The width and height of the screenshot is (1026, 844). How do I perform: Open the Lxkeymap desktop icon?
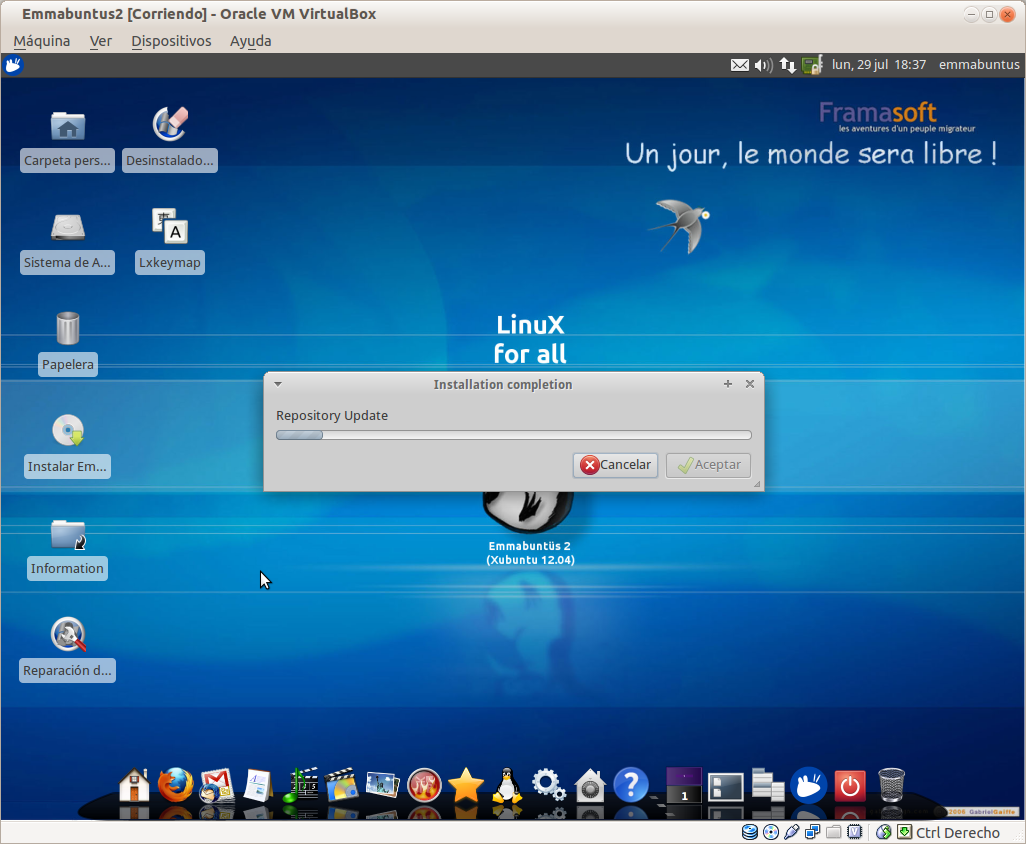pyautogui.click(x=169, y=228)
